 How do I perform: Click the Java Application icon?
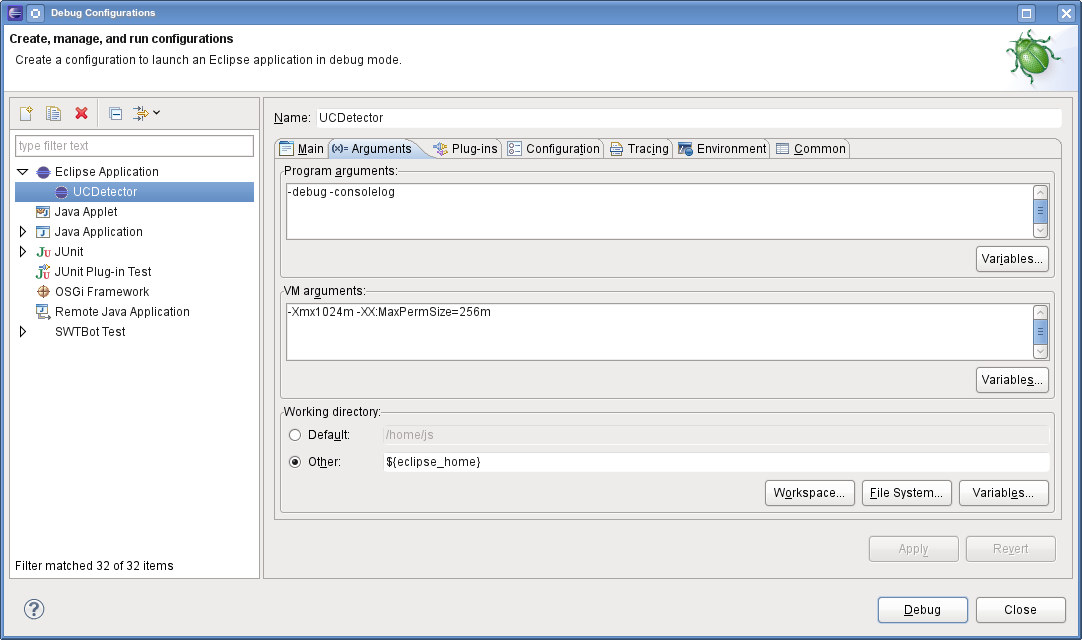(x=43, y=232)
